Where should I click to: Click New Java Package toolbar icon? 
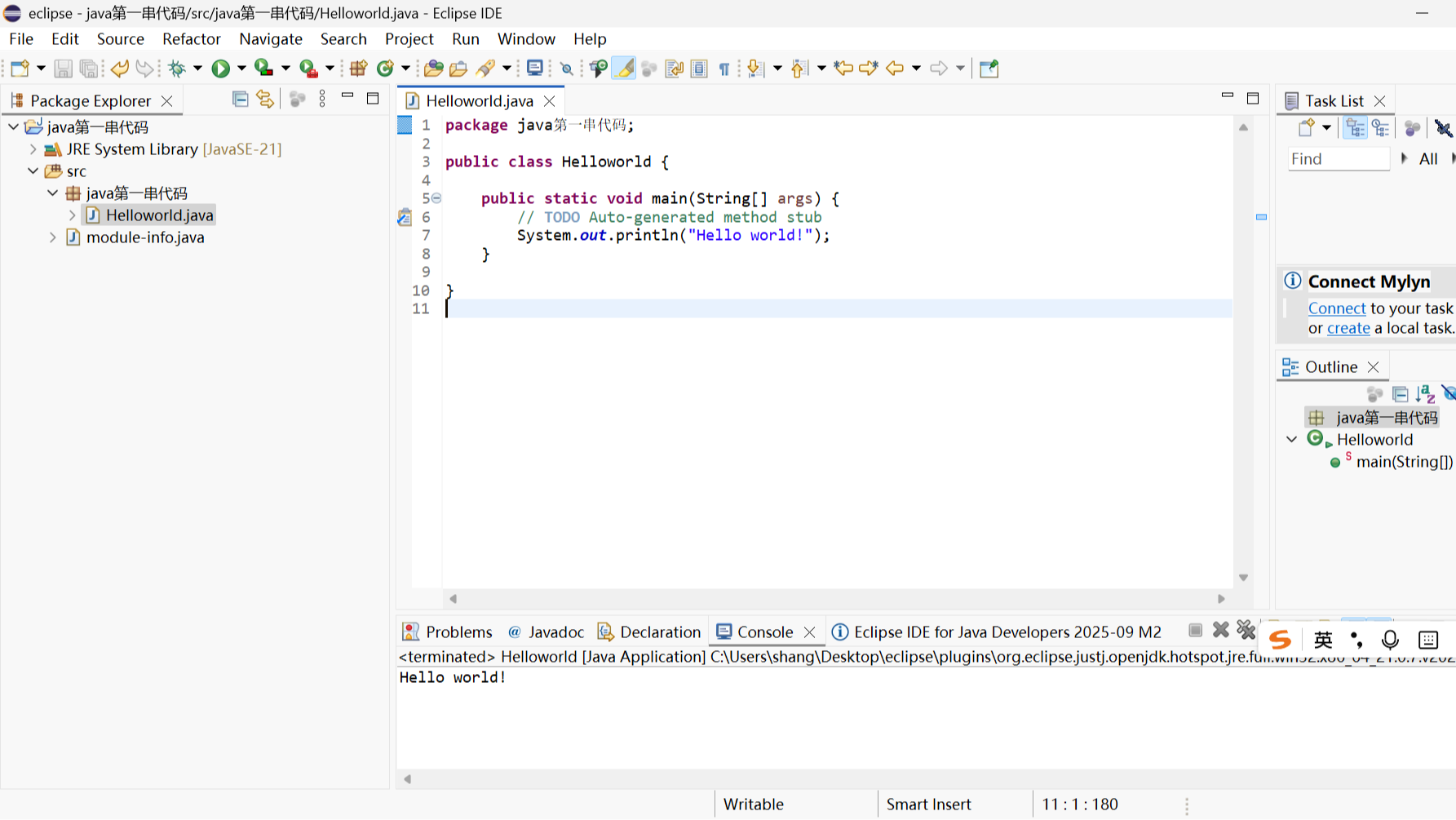click(x=358, y=69)
